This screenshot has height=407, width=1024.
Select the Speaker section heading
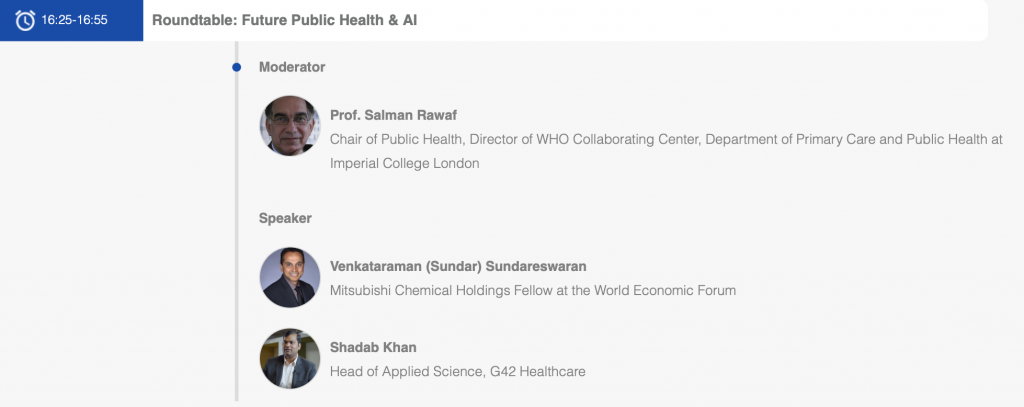(x=285, y=218)
